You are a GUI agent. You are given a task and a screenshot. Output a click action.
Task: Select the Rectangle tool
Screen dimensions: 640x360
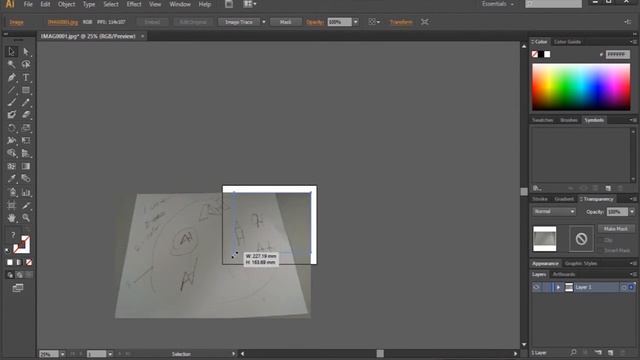pos(26,90)
